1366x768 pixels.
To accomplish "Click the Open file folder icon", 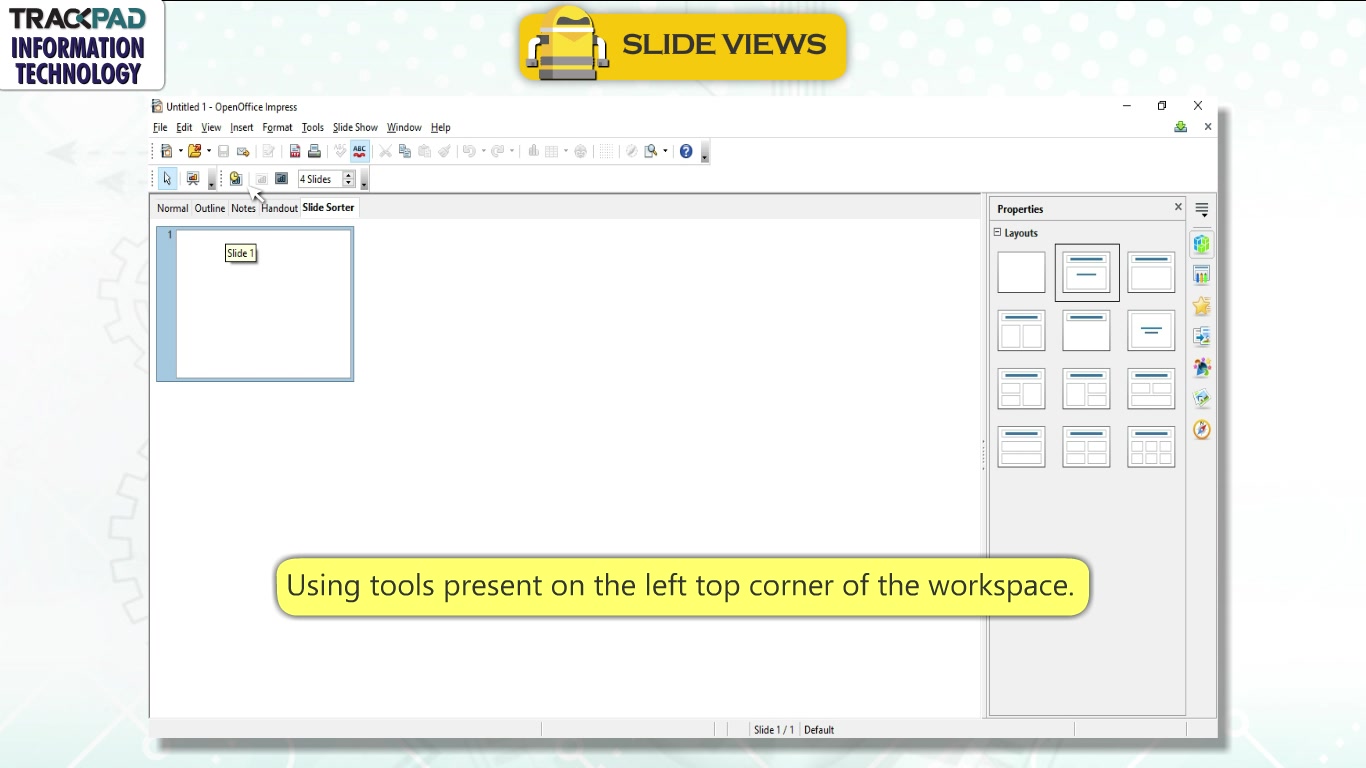I will tap(195, 151).
